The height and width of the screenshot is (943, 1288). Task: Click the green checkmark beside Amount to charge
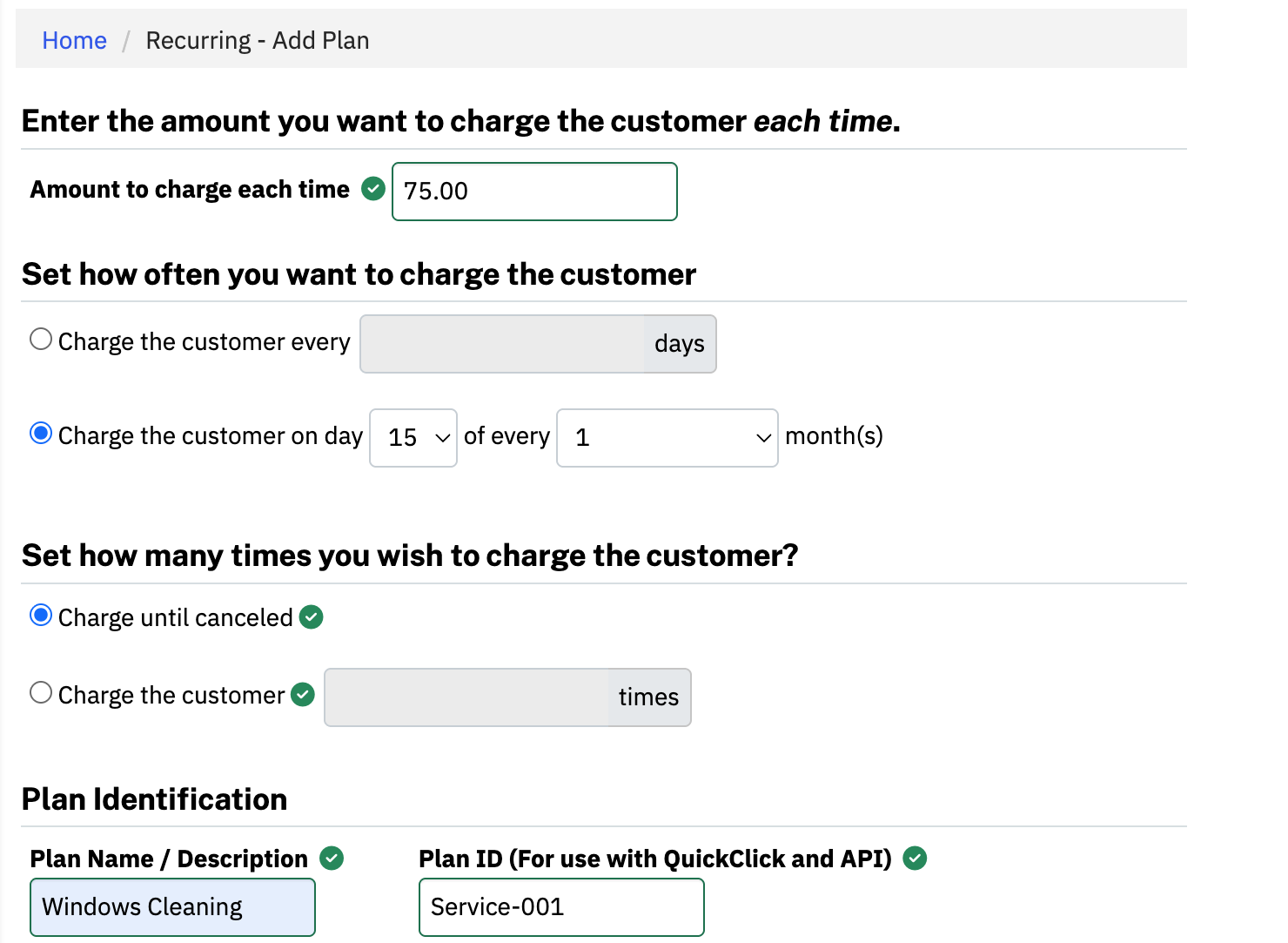(373, 188)
